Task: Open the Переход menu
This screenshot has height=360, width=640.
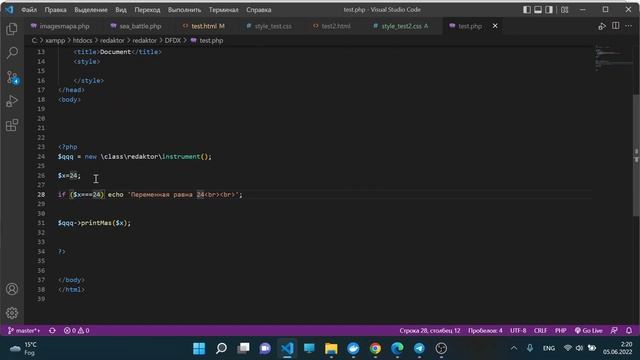Action: pos(147,10)
